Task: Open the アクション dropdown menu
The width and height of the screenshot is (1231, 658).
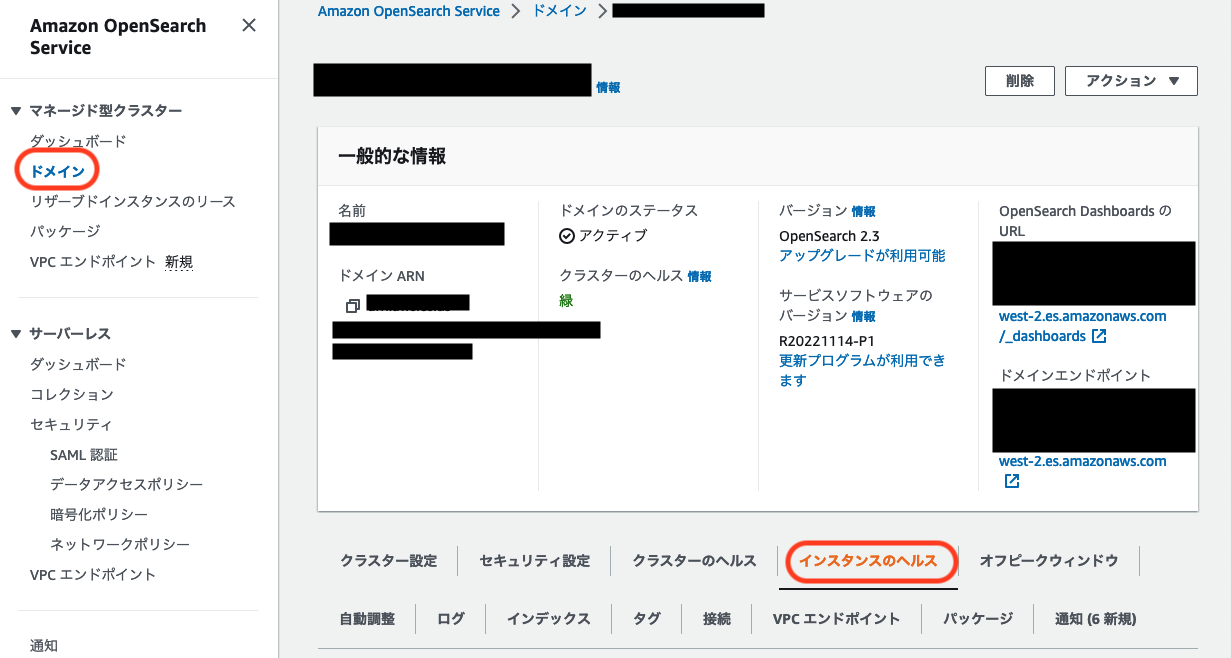Action: 1131,81
